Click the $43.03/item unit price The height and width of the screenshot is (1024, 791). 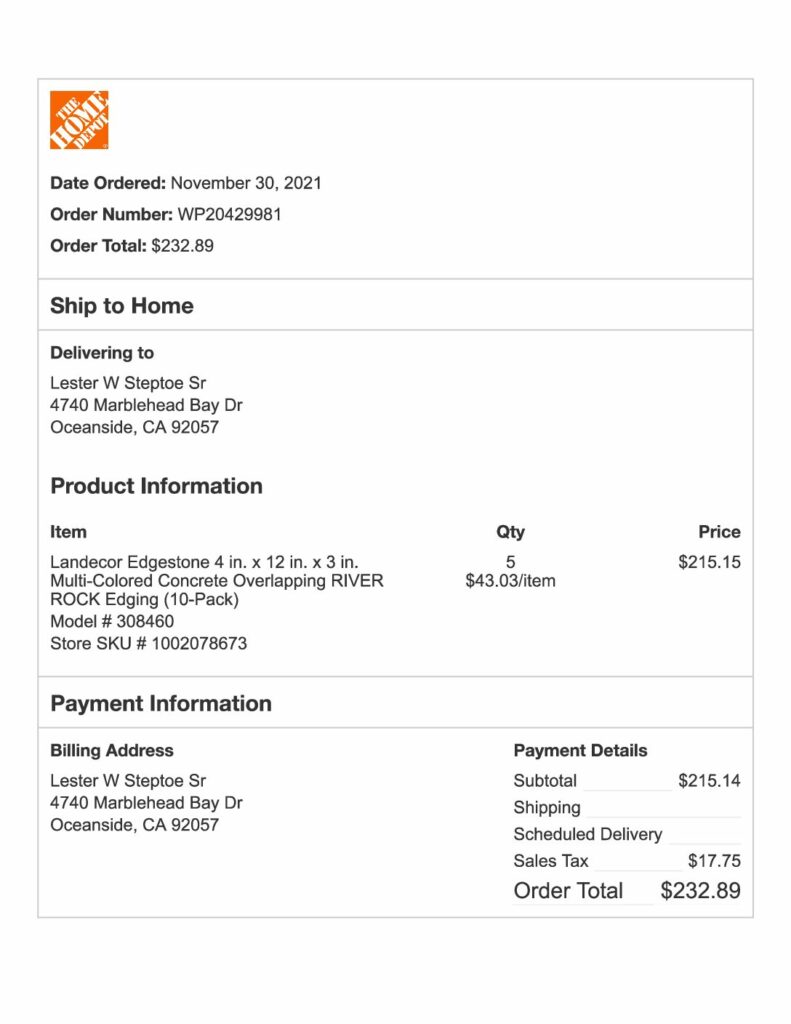point(511,581)
